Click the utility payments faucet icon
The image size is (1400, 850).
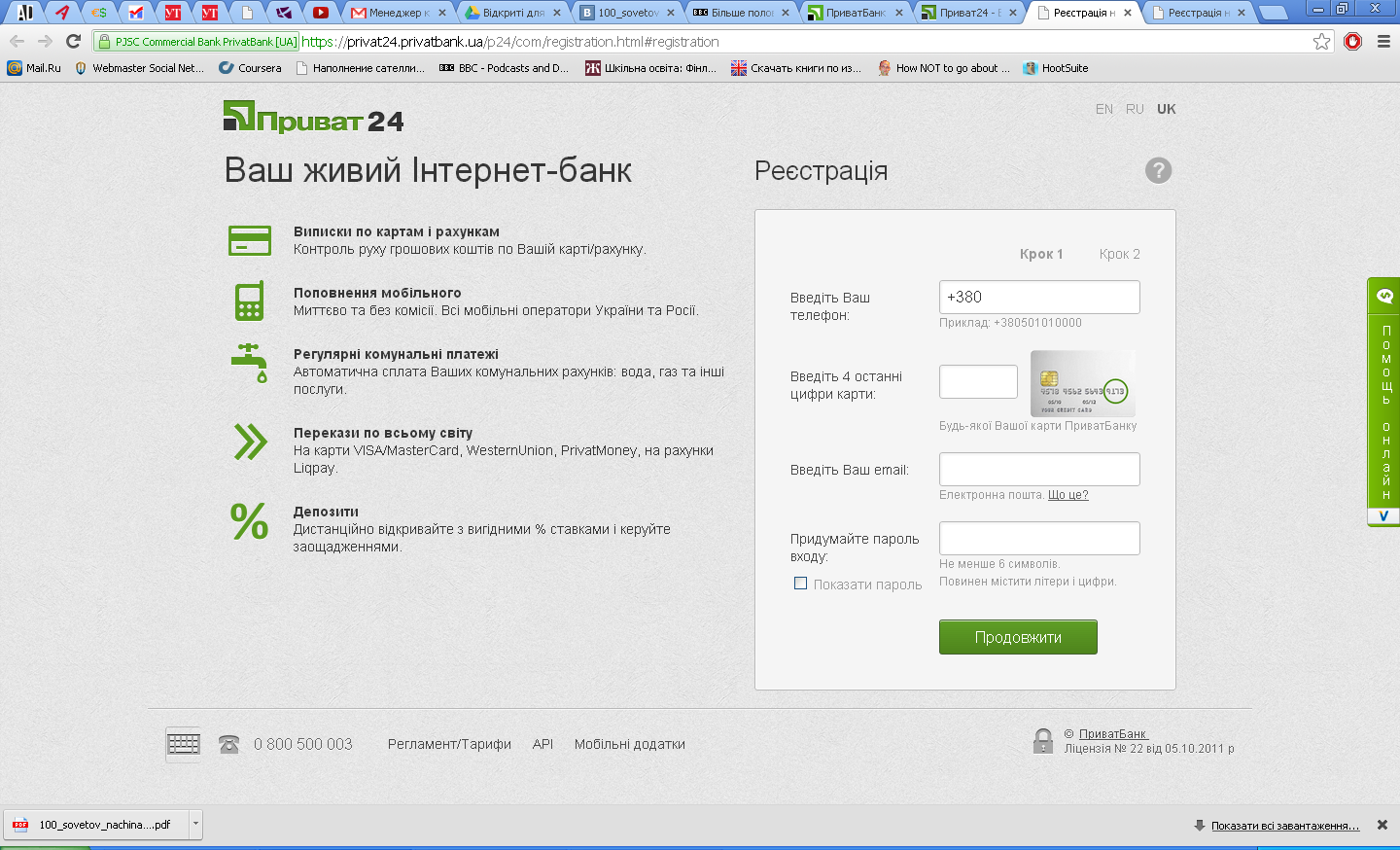(x=250, y=363)
